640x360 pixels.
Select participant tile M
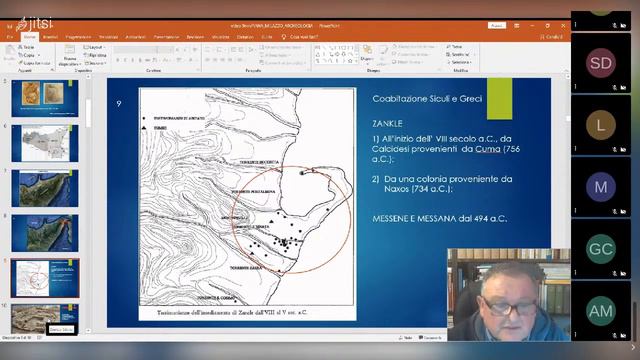coord(601,187)
